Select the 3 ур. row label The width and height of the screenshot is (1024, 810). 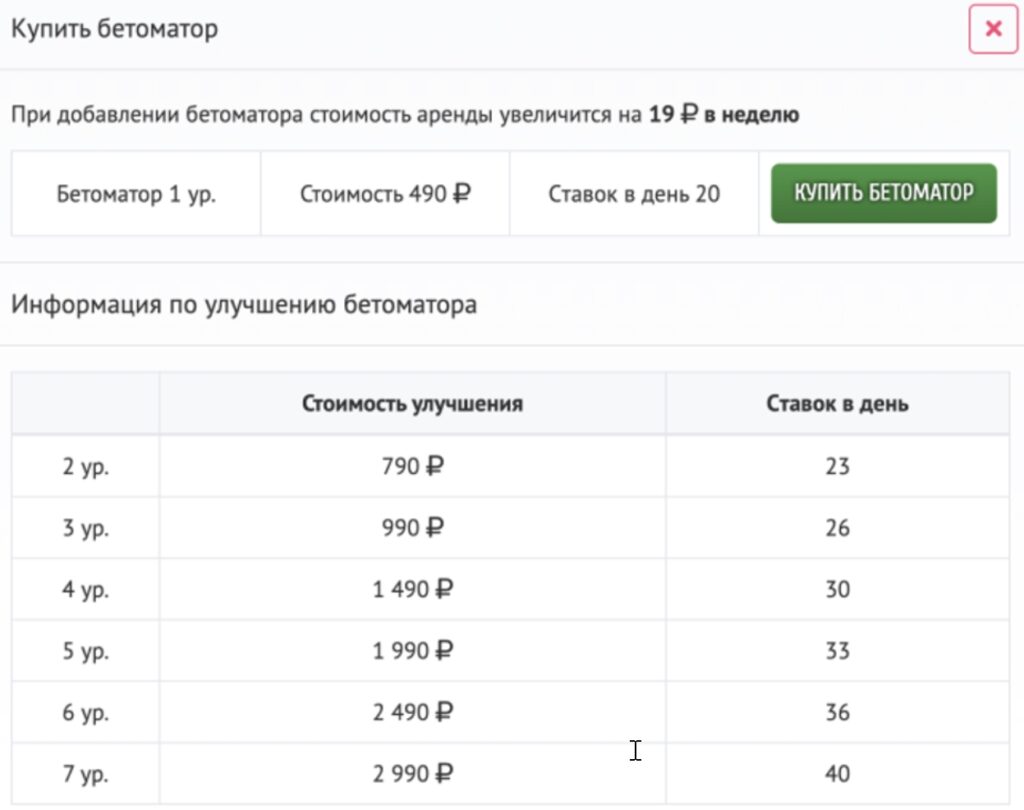pos(86,528)
